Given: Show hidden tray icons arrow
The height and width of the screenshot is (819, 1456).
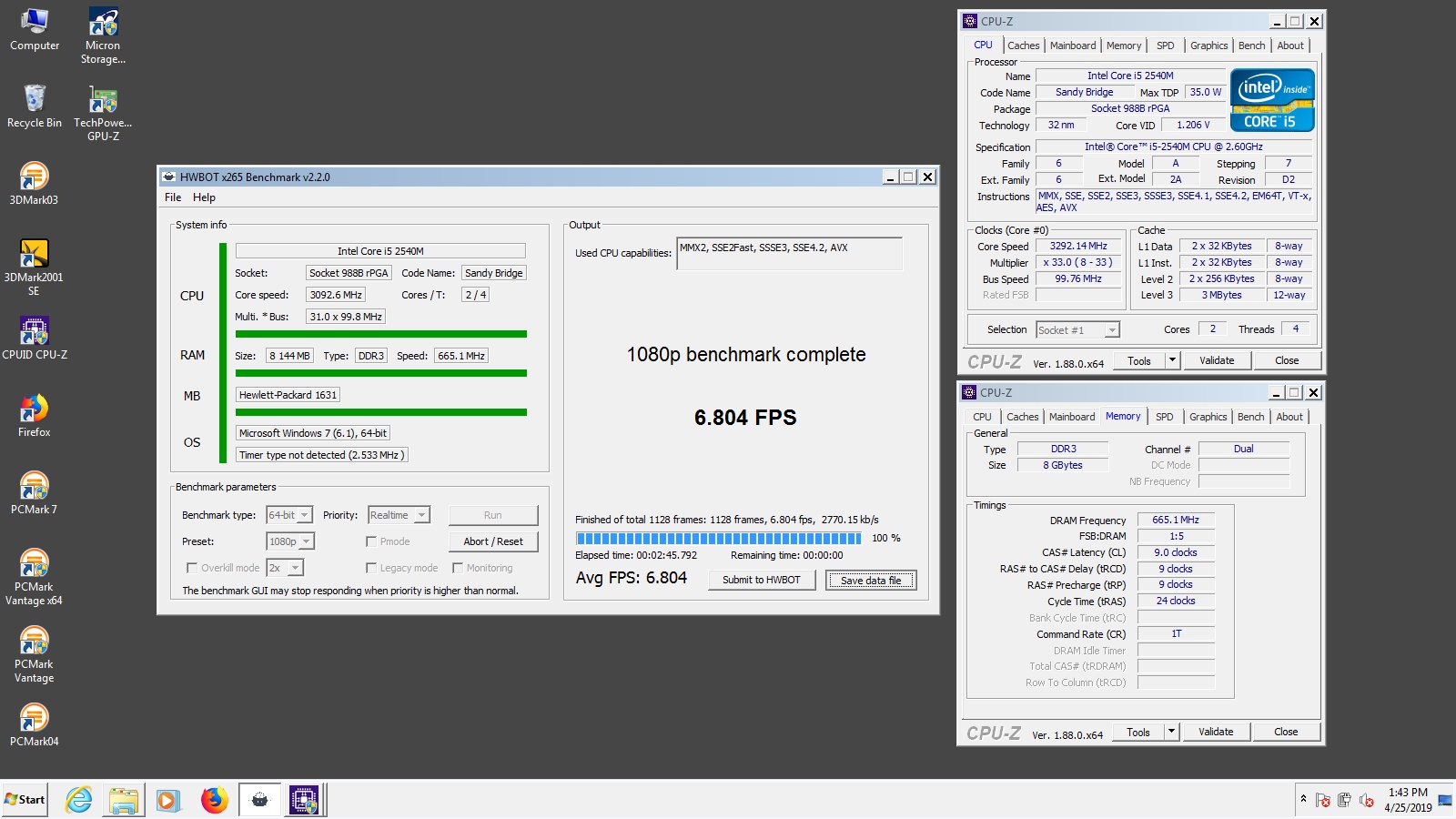Looking at the screenshot, I should (1303, 799).
